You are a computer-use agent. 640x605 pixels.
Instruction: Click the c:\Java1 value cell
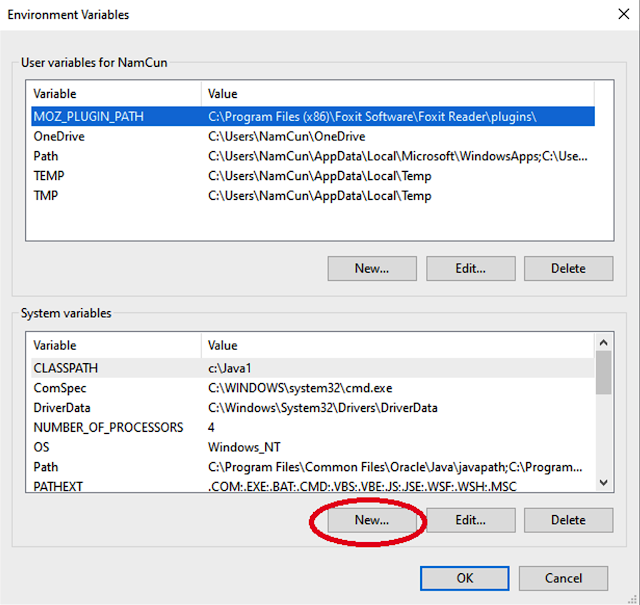pyautogui.click(x=229, y=368)
